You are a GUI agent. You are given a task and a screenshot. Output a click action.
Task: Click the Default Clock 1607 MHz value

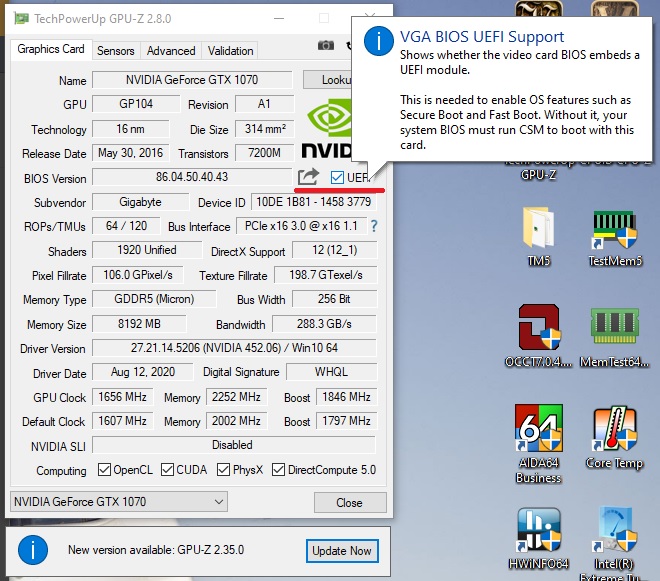point(122,421)
